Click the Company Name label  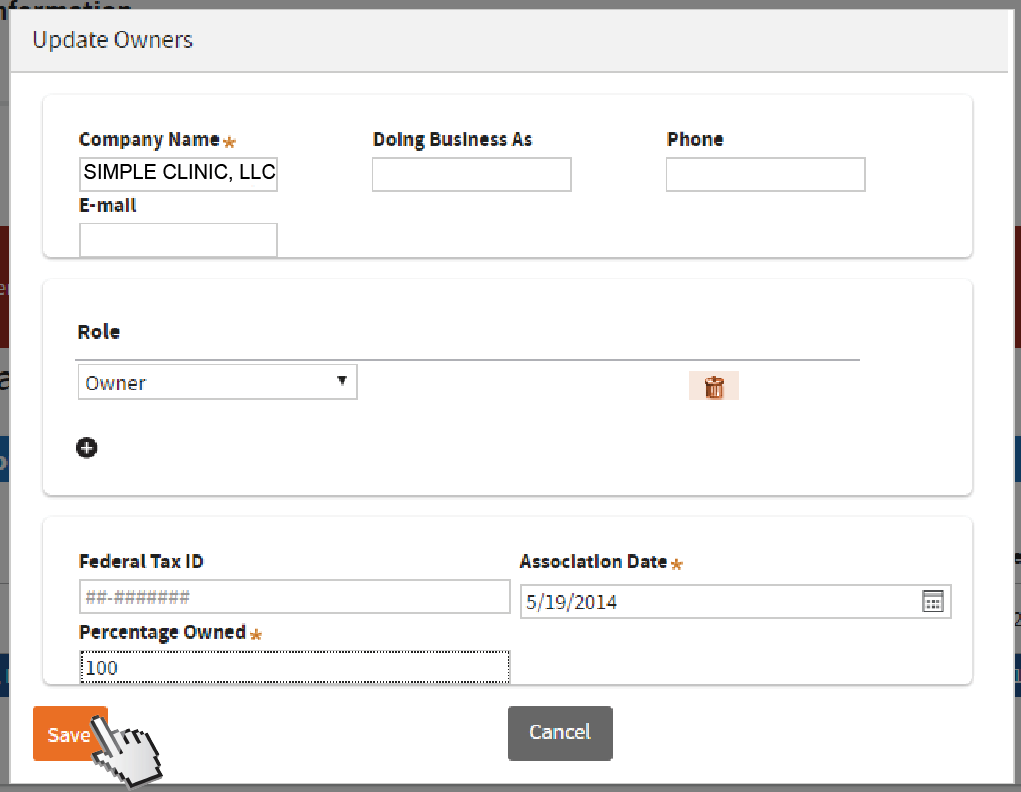pyautogui.click(x=149, y=139)
